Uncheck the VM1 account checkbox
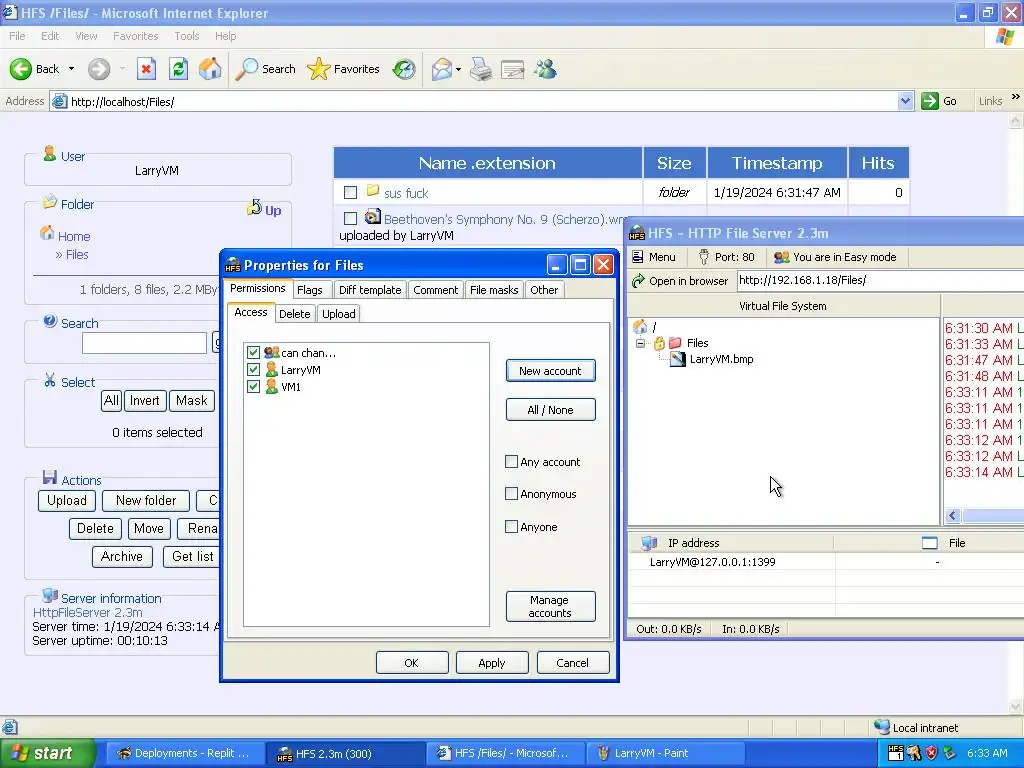The width and height of the screenshot is (1024, 768). tap(253, 387)
